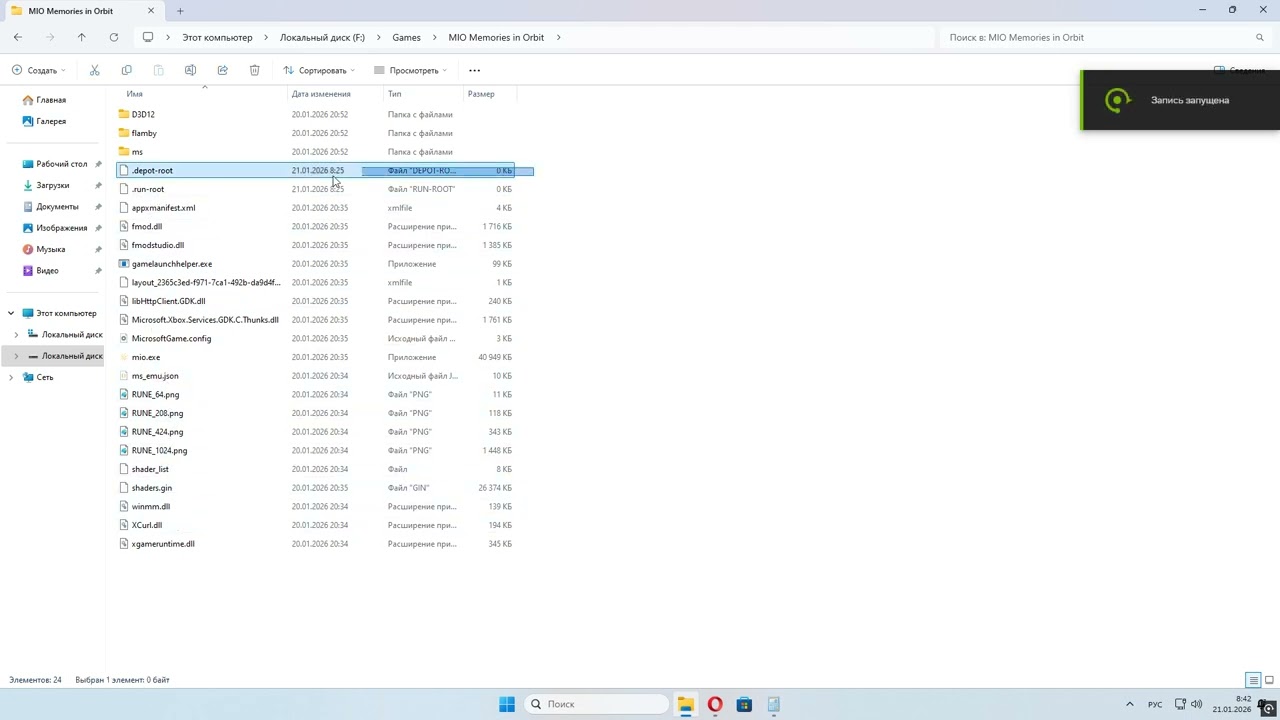Open Microsoft Store from the taskbar

tap(744, 704)
